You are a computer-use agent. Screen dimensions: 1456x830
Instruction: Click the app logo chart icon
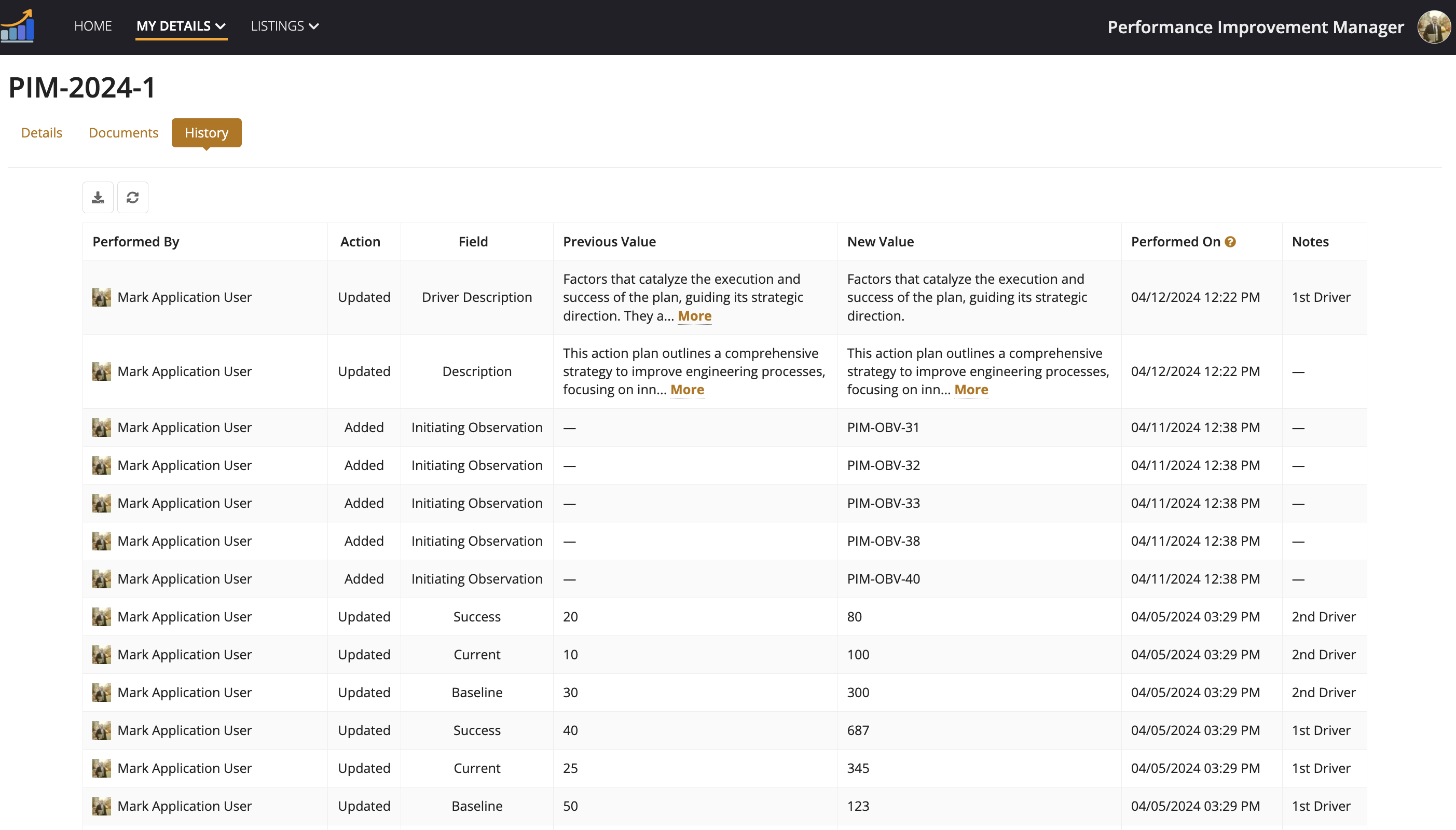click(18, 26)
